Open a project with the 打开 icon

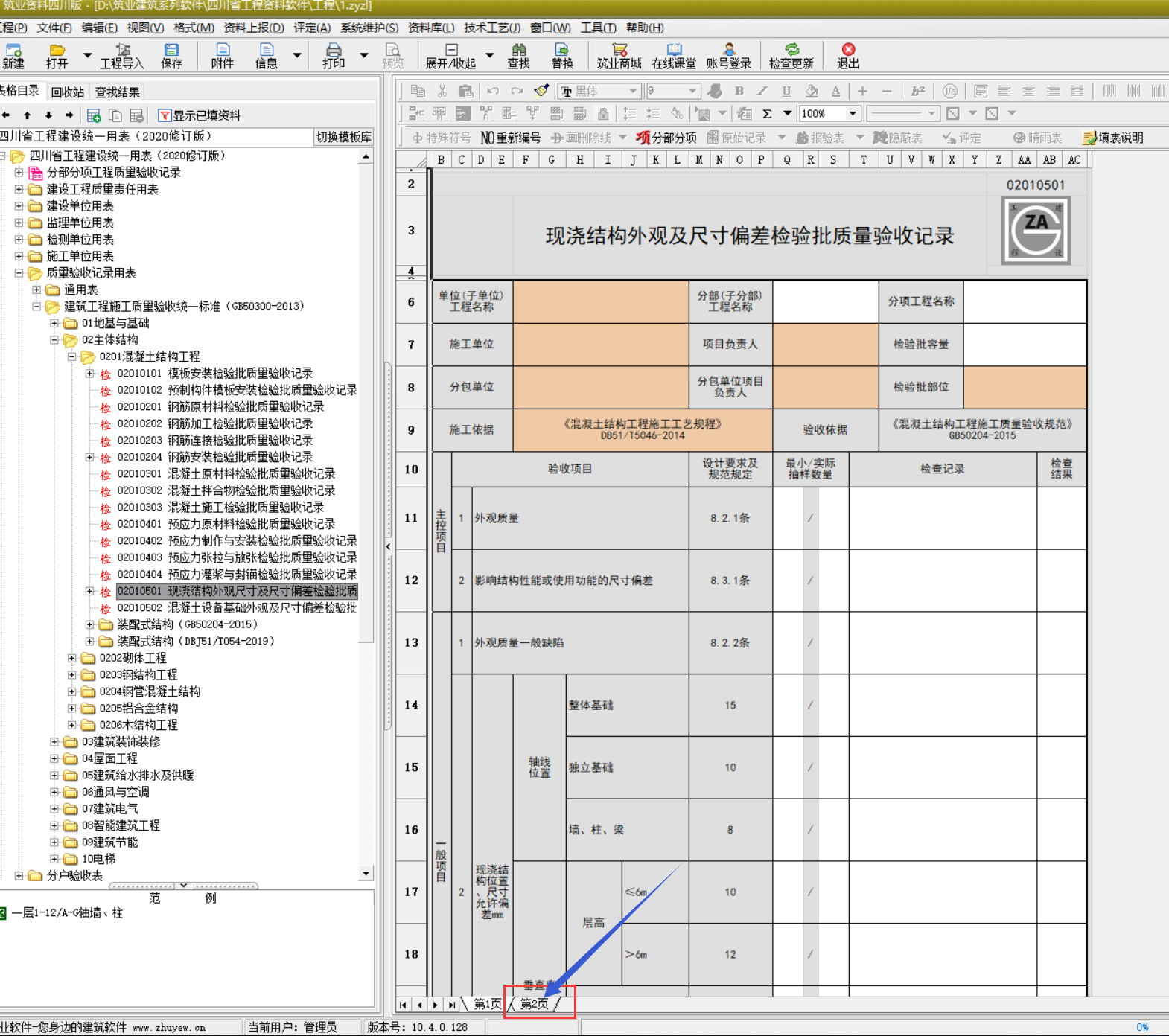pos(57,56)
